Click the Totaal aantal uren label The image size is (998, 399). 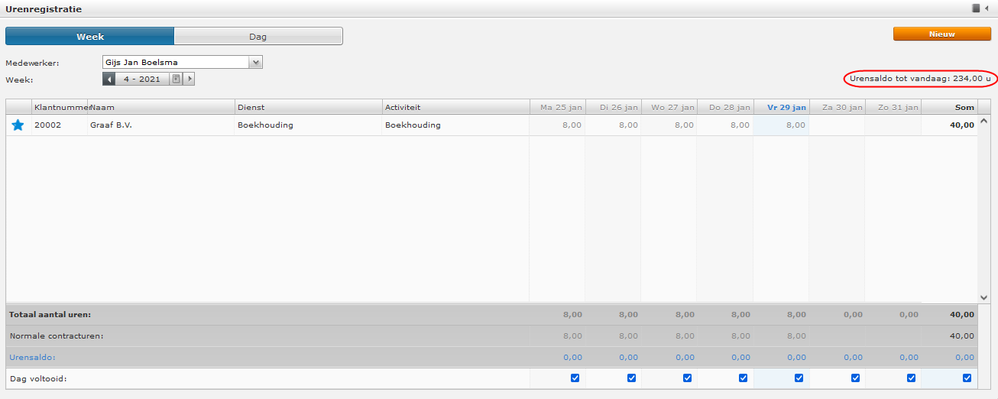[x=50, y=314]
